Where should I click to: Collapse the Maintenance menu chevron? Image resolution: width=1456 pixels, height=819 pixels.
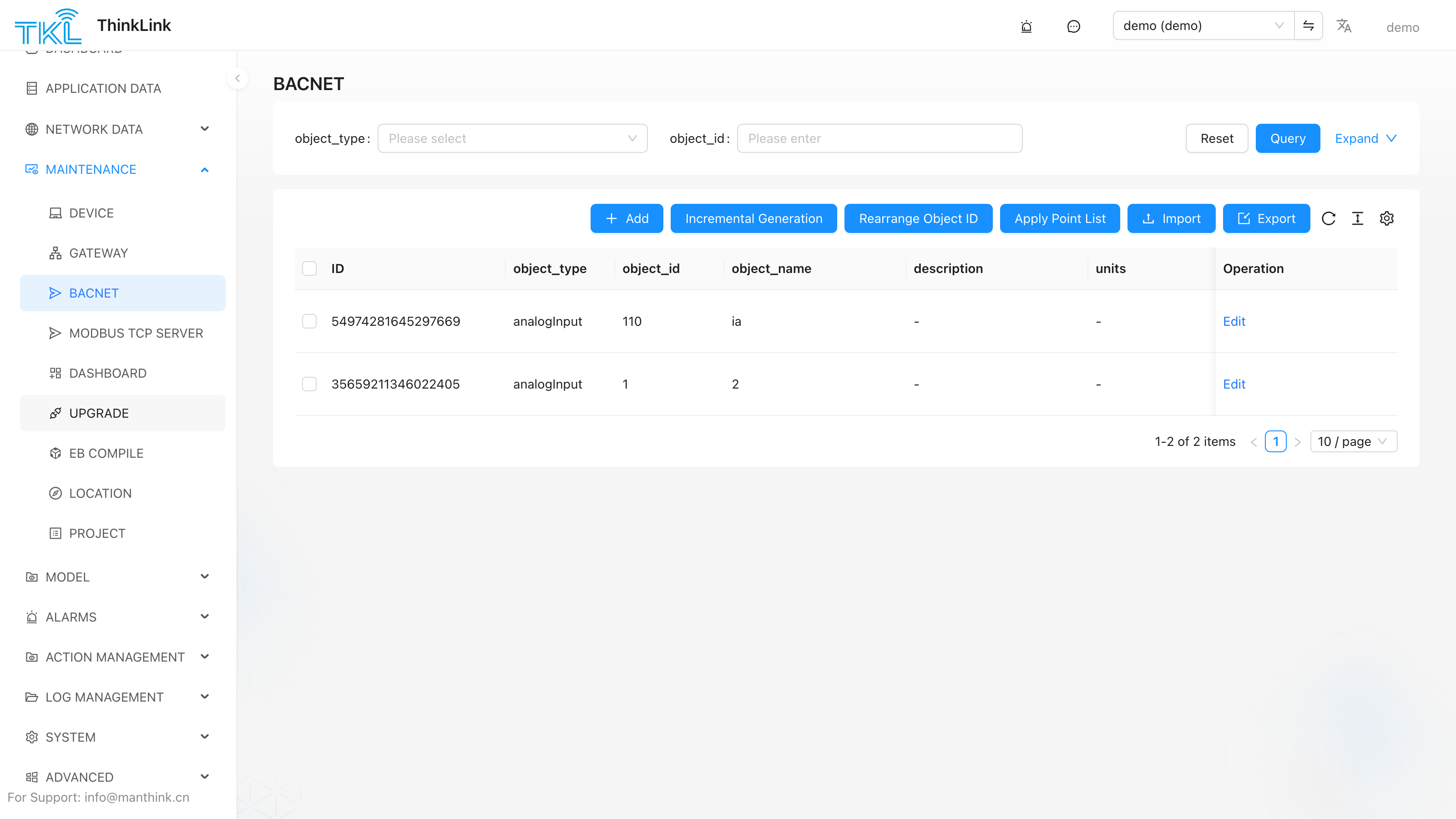pyautogui.click(x=205, y=170)
